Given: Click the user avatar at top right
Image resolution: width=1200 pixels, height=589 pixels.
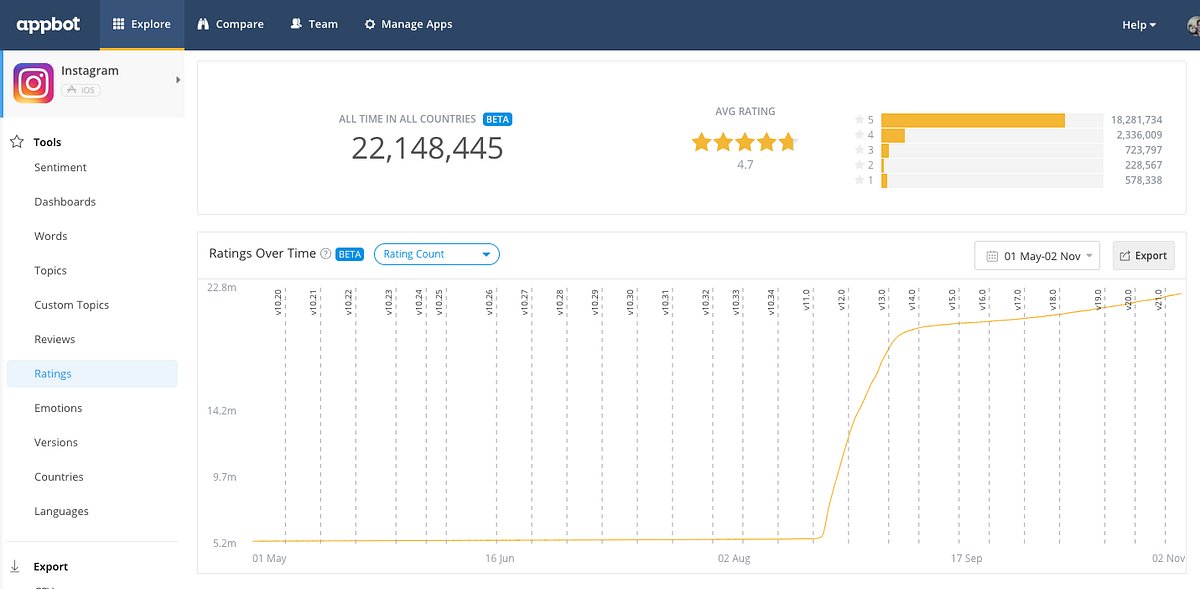Looking at the screenshot, I should tap(1192, 25).
